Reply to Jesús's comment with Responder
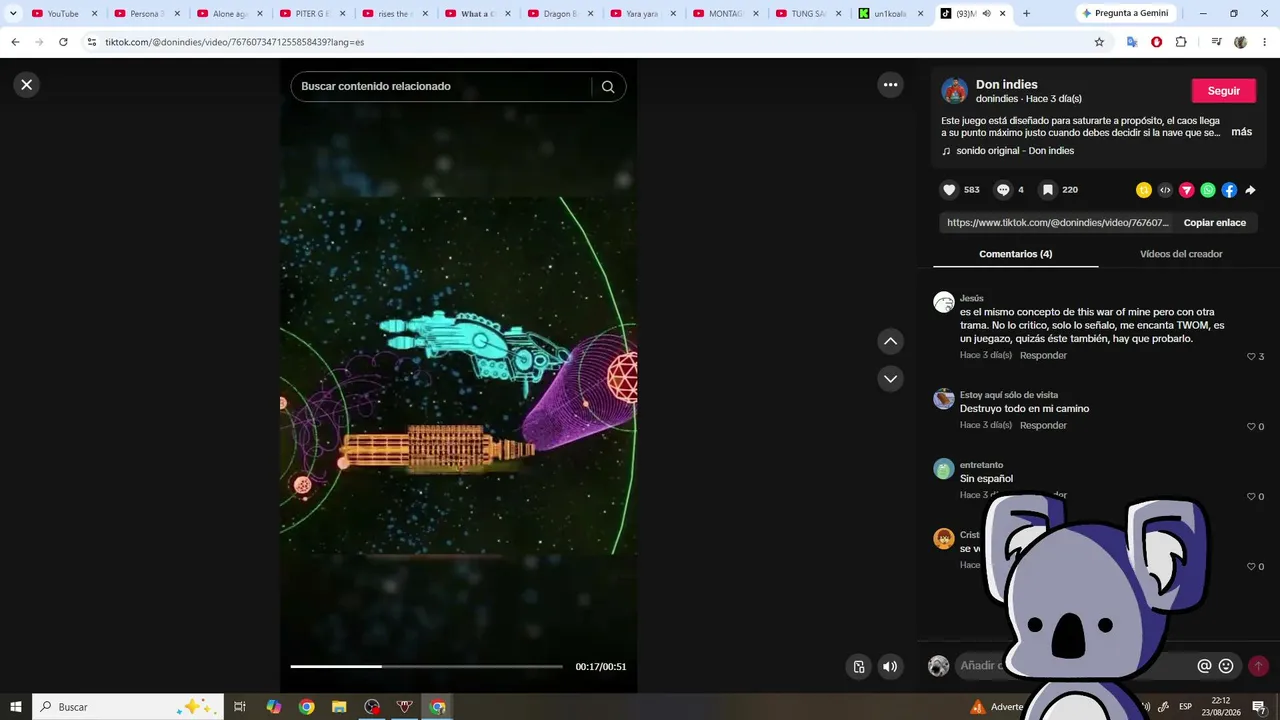This screenshot has width=1280, height=720. click(x=1043, y=355)
